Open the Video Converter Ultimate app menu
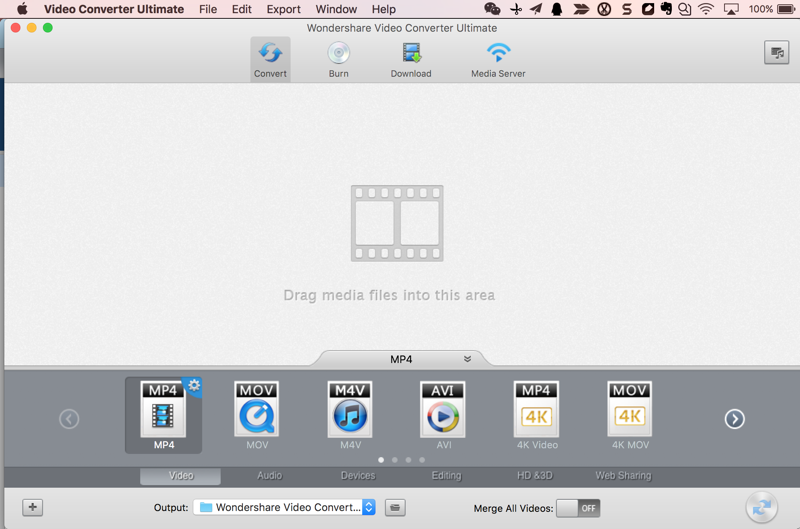The width and height of the screenshot is (800, 529). (114, 9)
